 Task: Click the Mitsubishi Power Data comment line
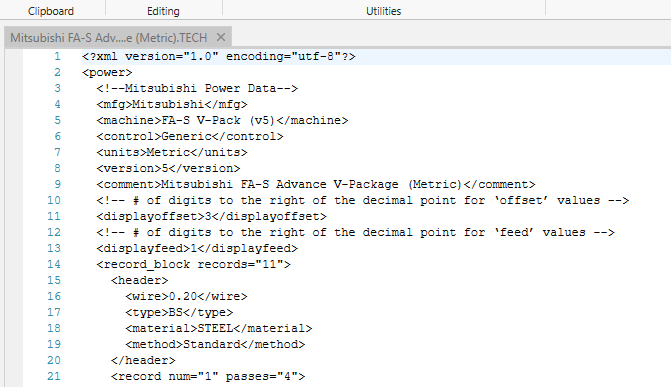197,88
